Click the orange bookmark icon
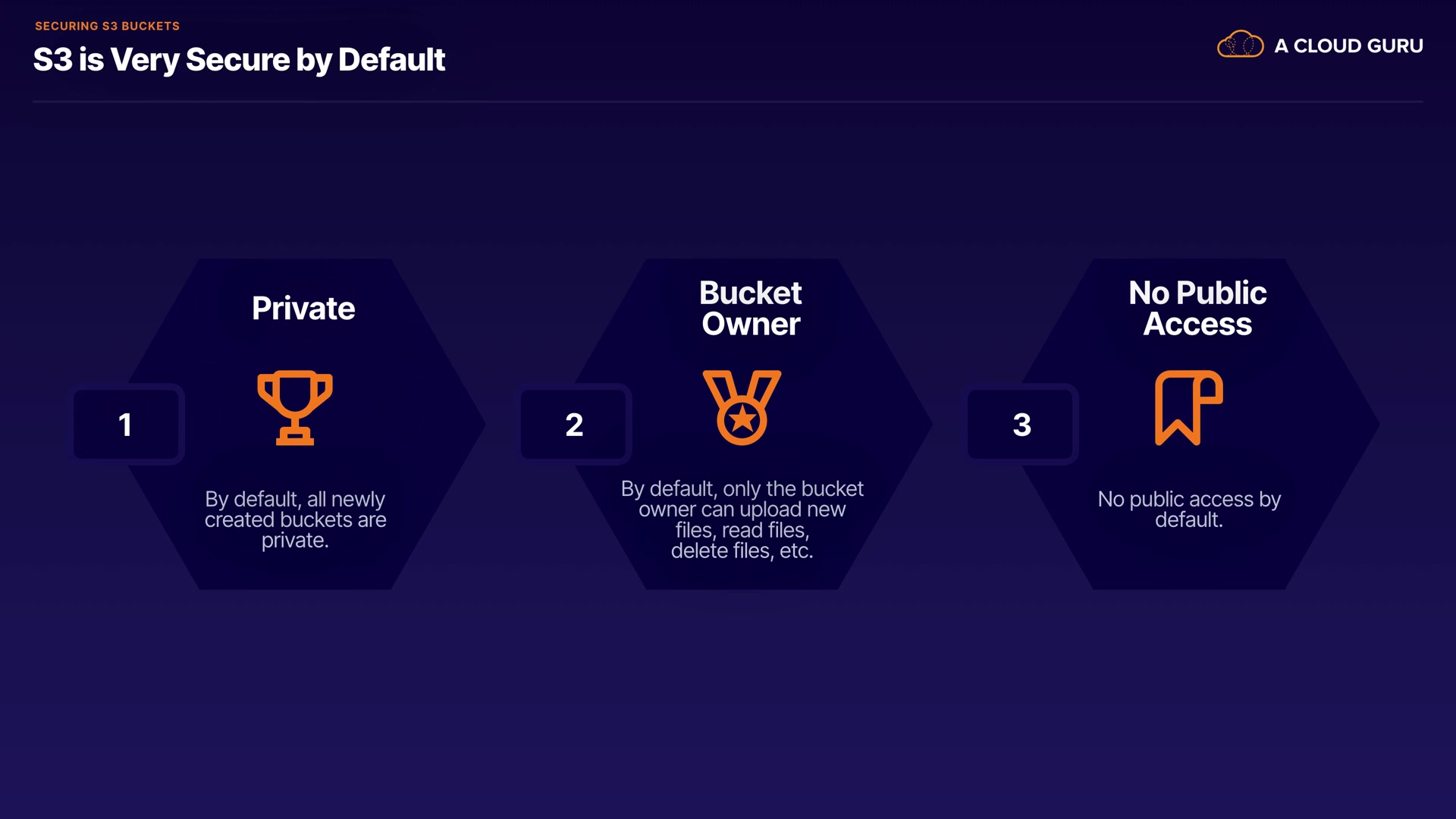The width and height of the screenshot is (1456, 819). tap(1188, 407)
